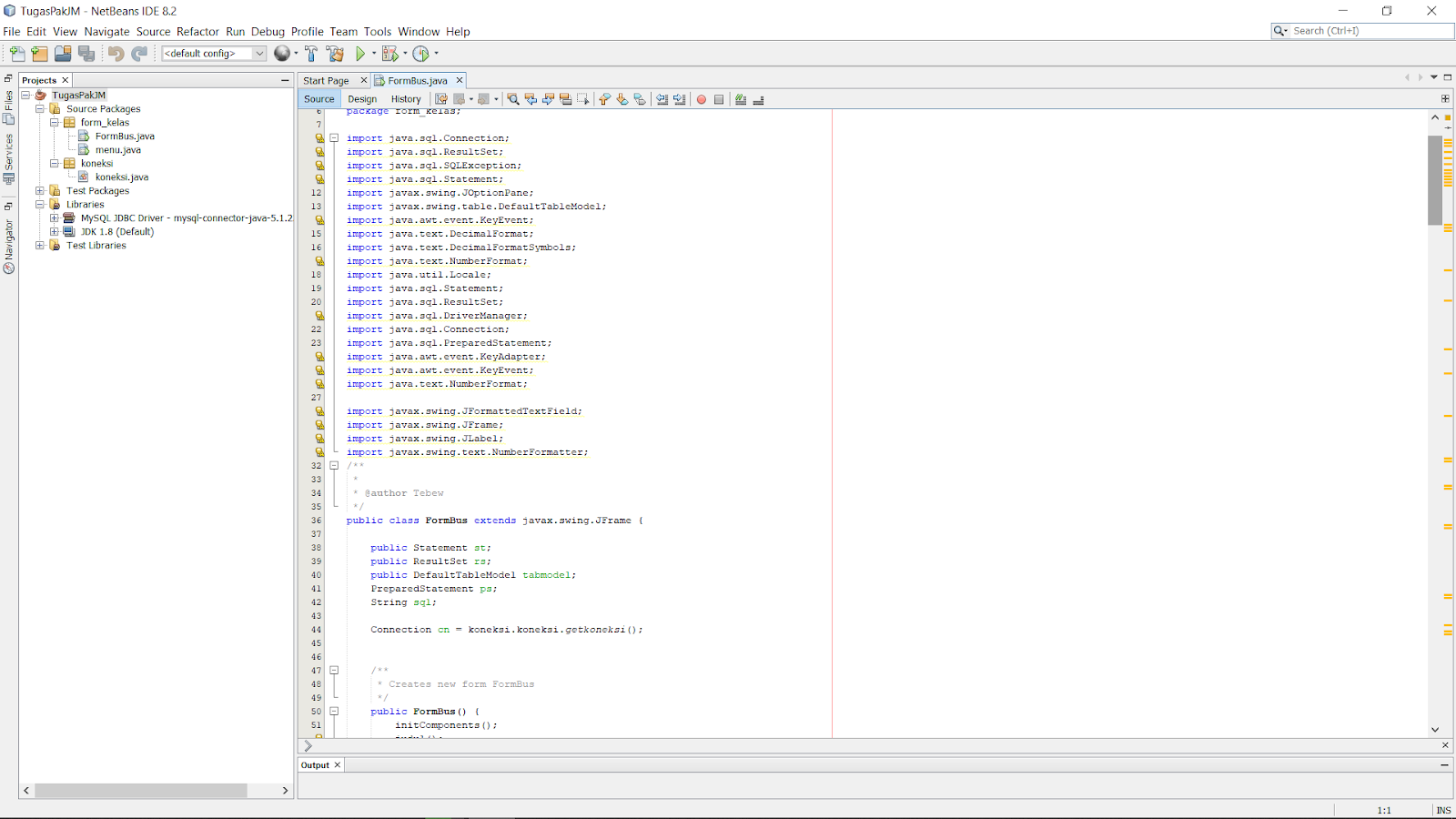1456x819 pixels.
Task: Click the Find Selection magnifier icon
Action: 513,99
